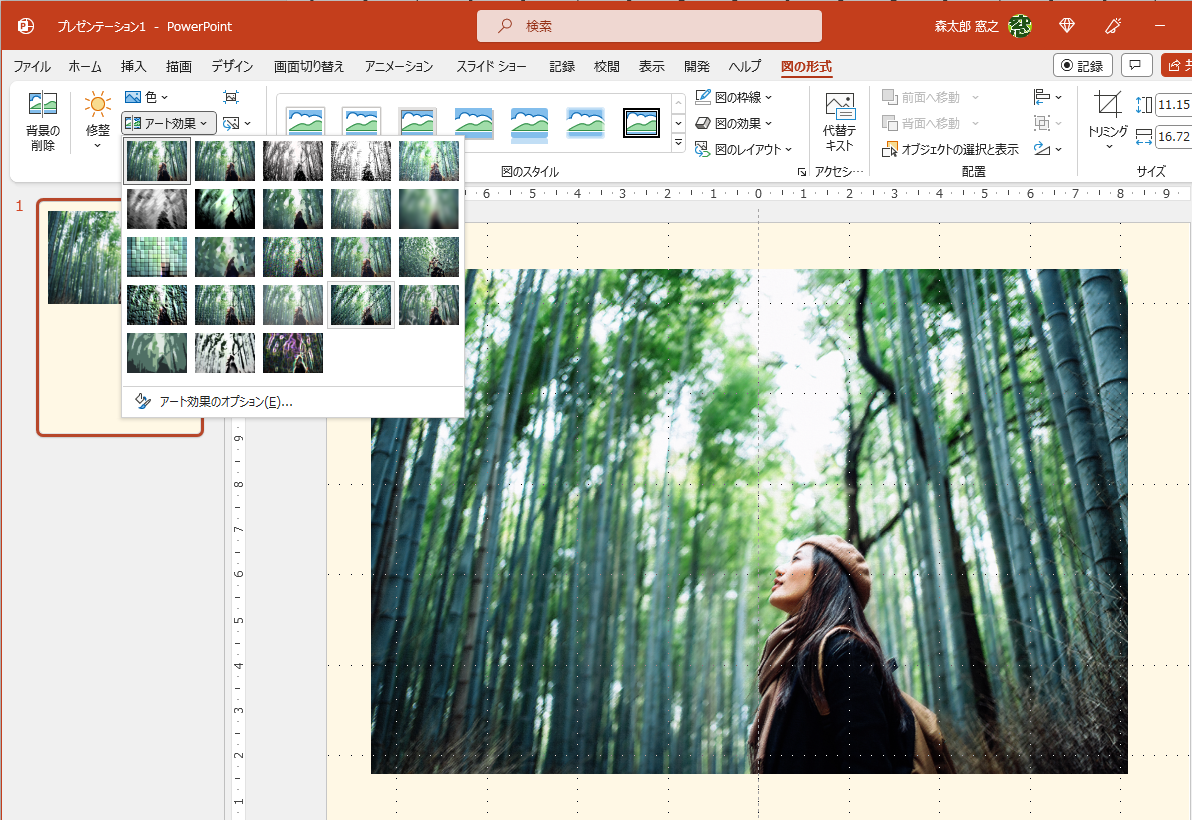This screenshot has width=1192, height=820.
Task: Apply the grid-patterned Light Screen effect
Action: (157, 257)
